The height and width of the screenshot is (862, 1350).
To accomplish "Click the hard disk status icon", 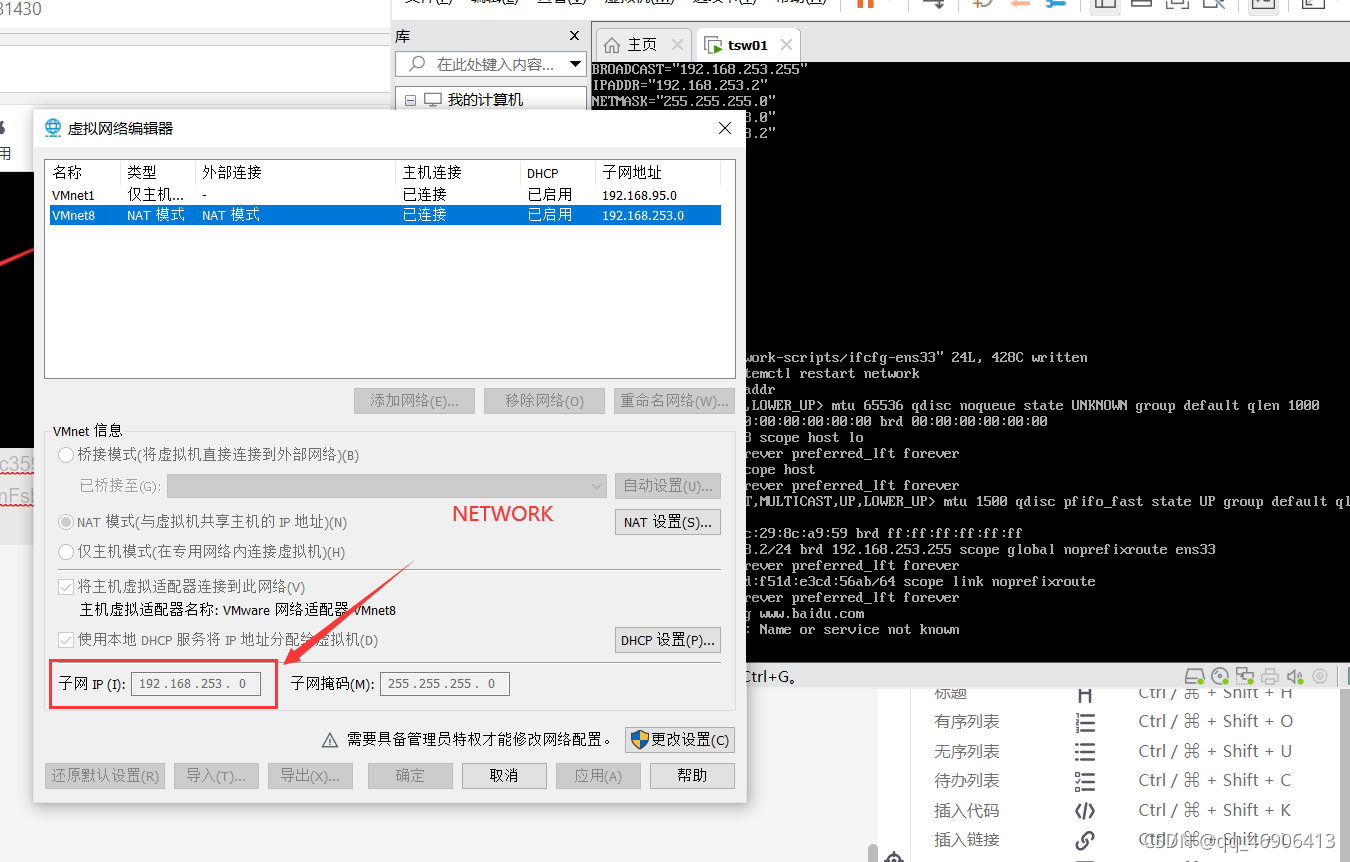I will pyautogui.click(x=1195, y=677).
